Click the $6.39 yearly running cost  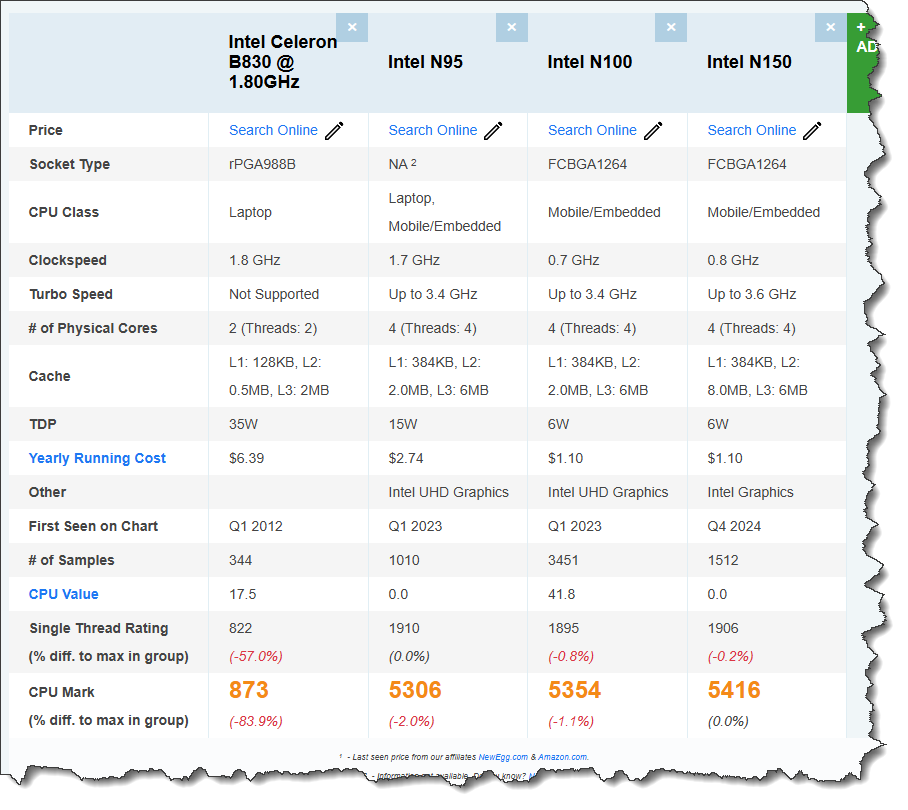(x=247, y=459)
